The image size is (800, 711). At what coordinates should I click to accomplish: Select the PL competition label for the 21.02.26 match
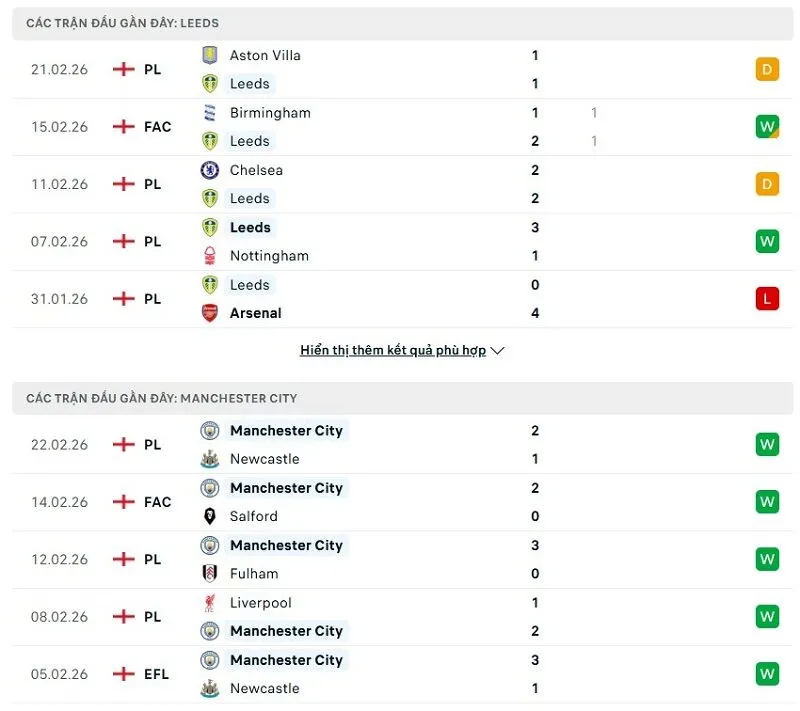pyautogui.click(x=154, y=69)
